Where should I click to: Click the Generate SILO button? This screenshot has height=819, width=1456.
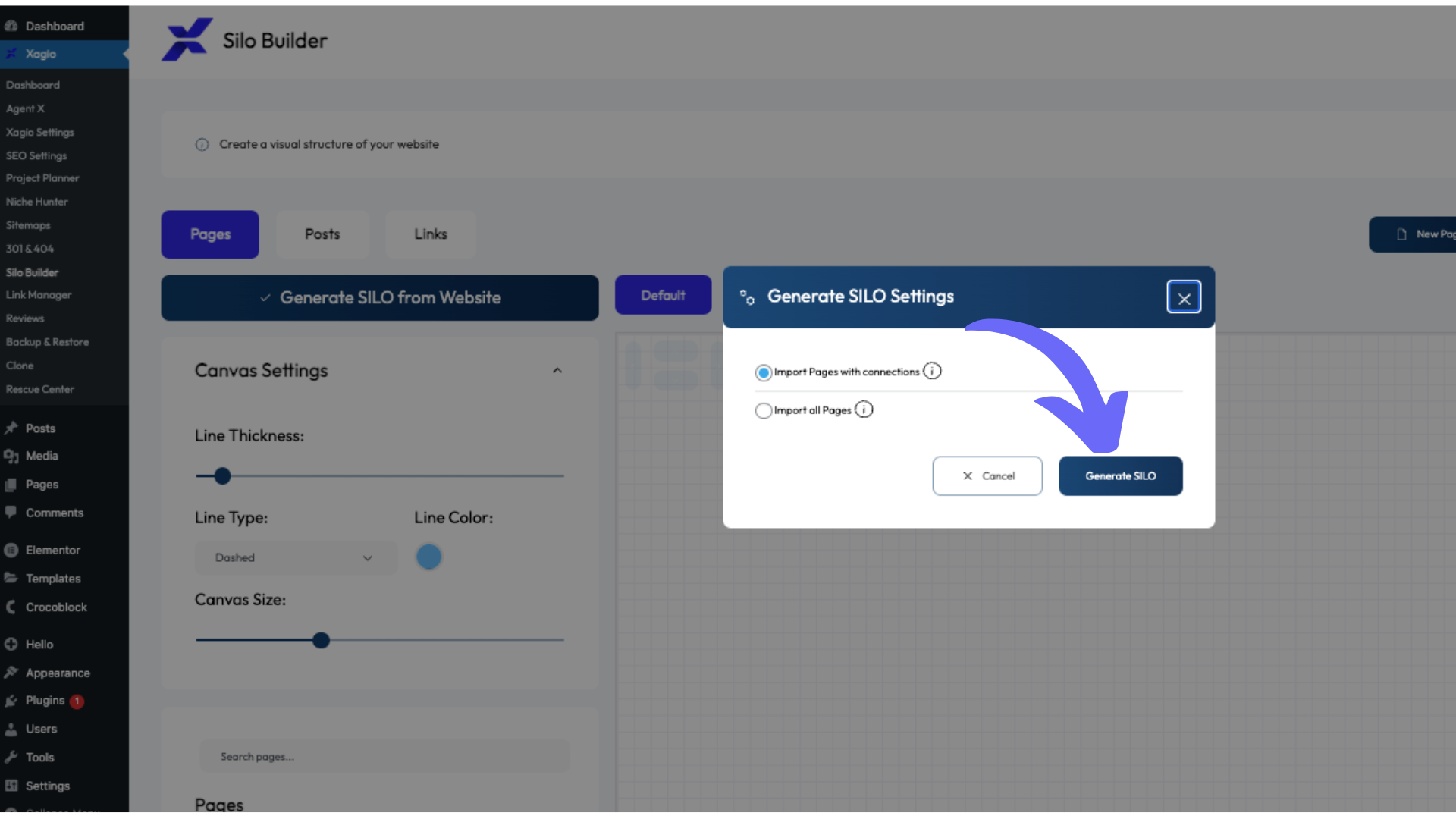click(x=1120, y=476)
